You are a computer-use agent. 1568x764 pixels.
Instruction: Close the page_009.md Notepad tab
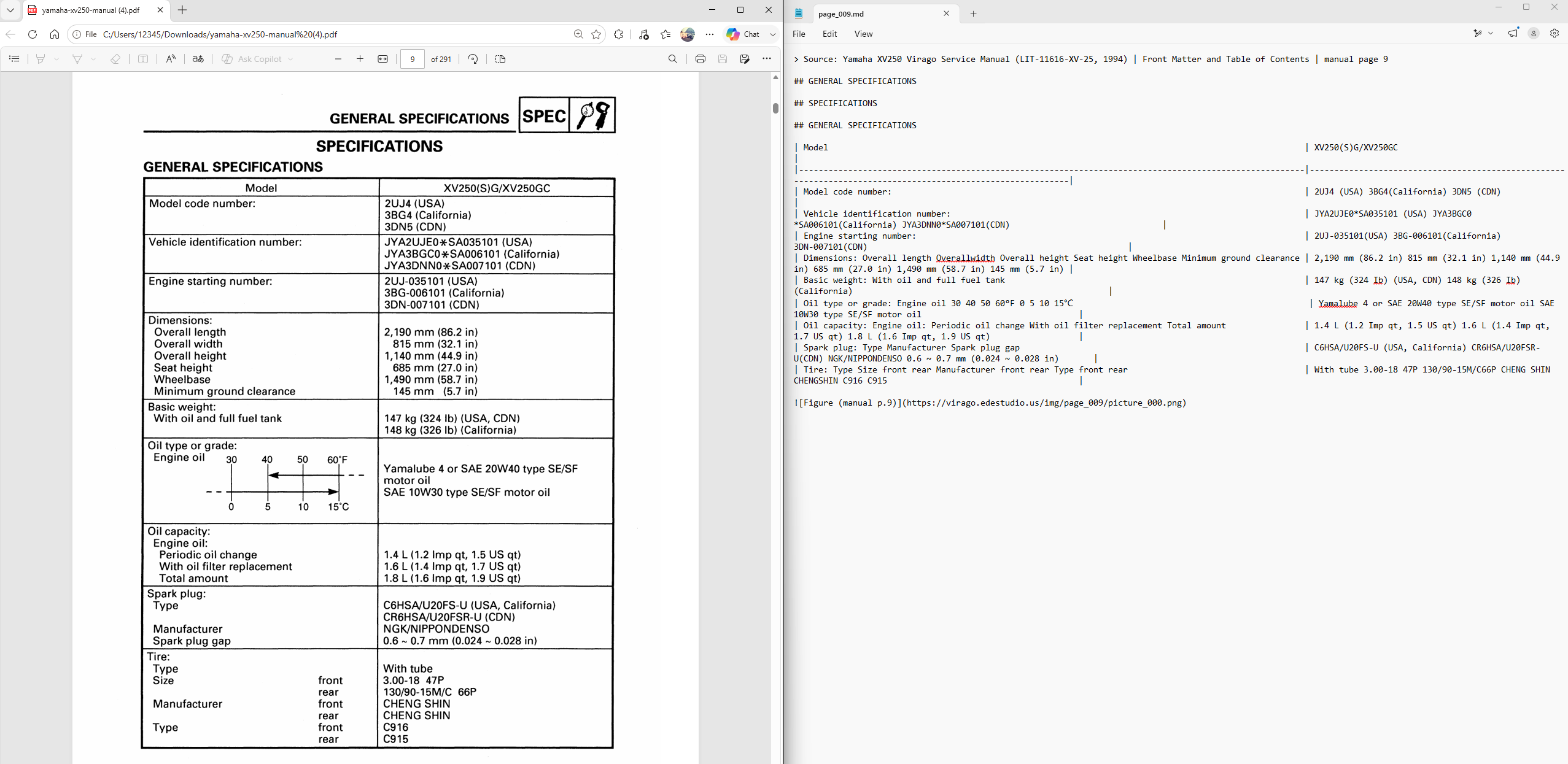pos(946,14)
